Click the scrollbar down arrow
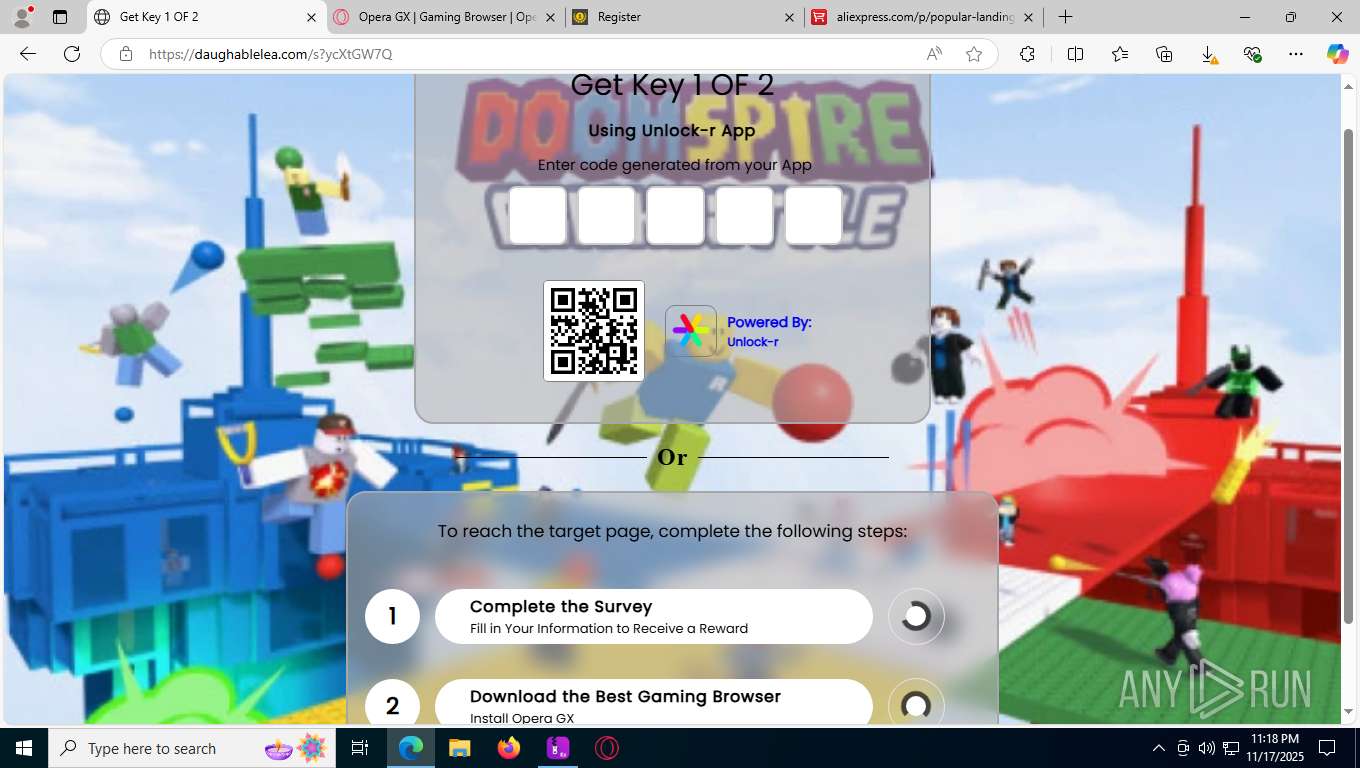 (x=1348, y=712)
